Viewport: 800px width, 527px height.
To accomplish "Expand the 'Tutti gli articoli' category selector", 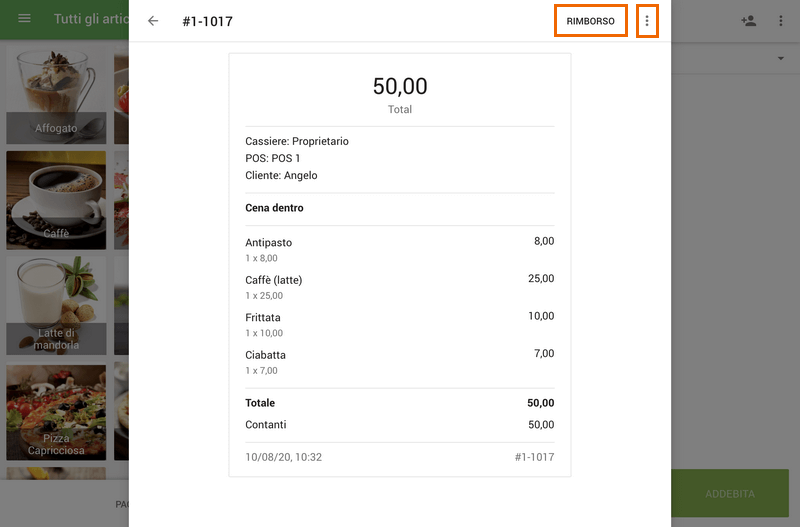I will pos(90,20).
